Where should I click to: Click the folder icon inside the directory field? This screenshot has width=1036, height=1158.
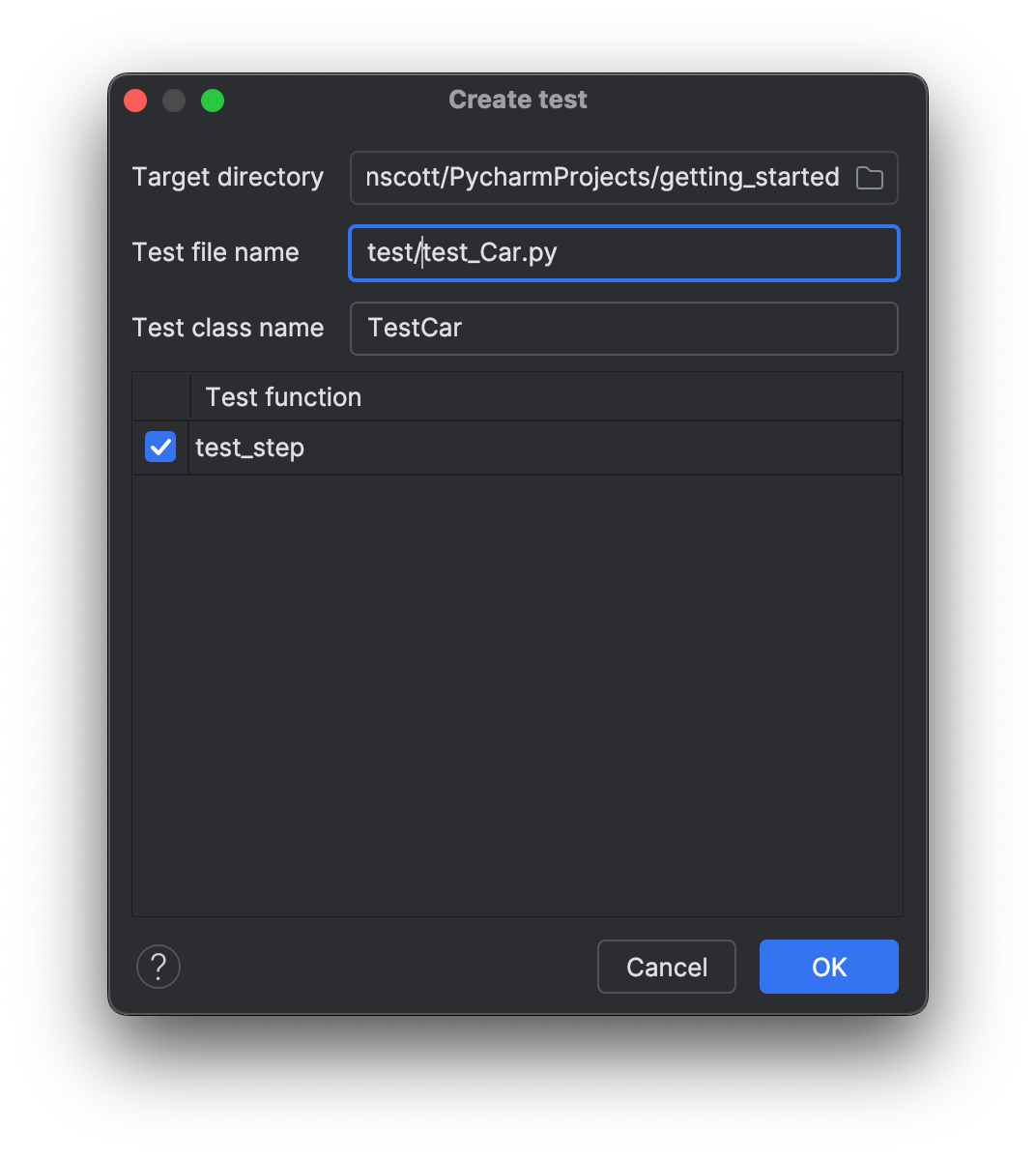click(869, 178)
